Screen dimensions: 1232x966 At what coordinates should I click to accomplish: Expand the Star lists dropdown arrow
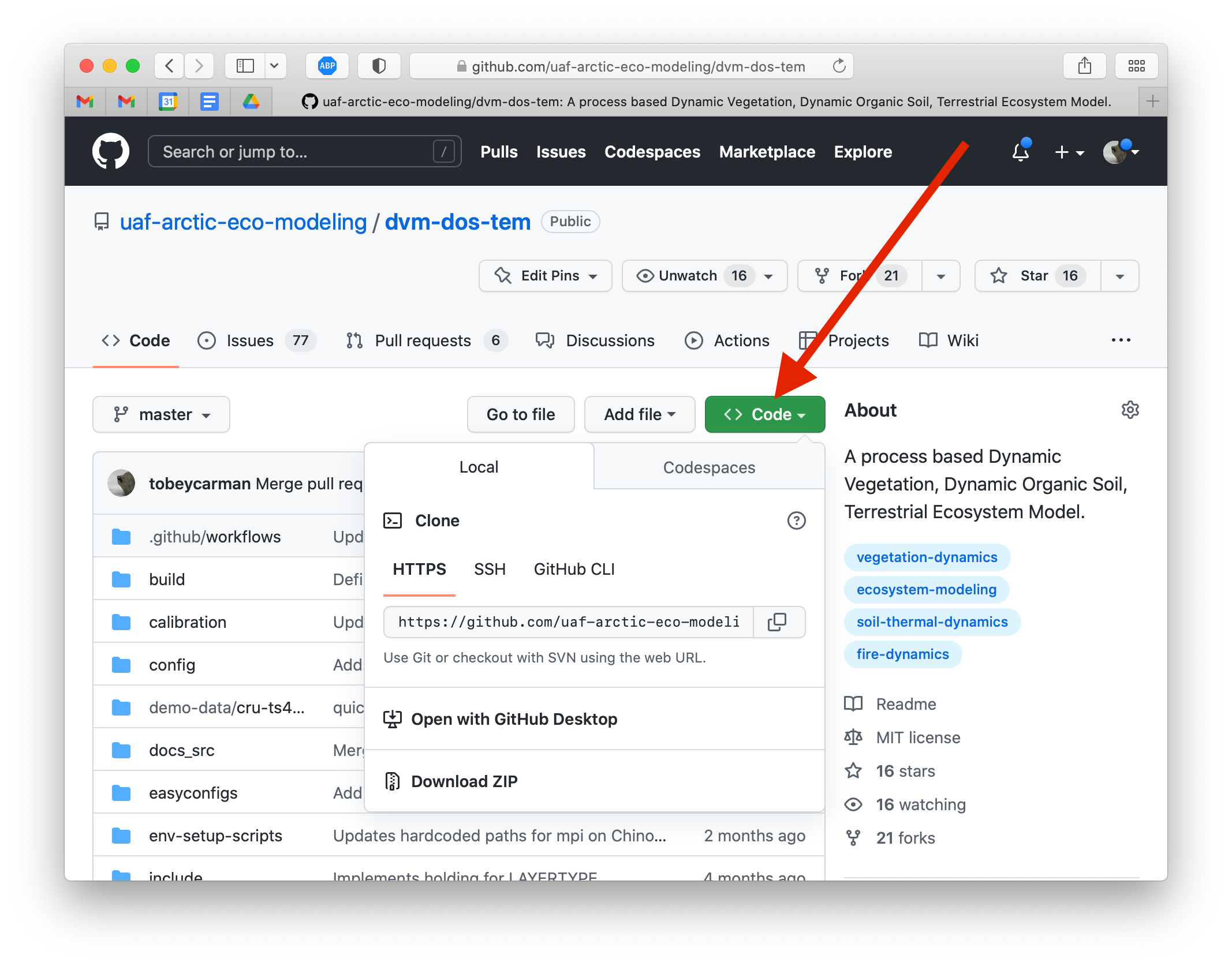click(1119, 276)
